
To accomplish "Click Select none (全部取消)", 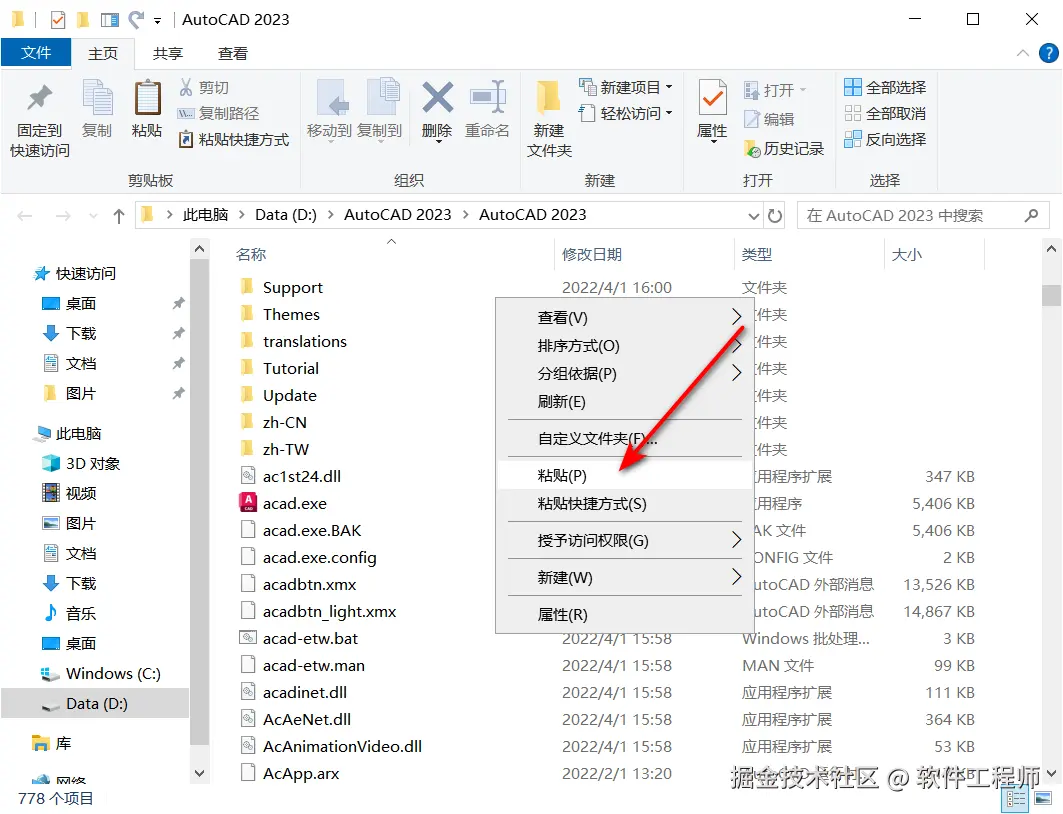I will [885, 113].
